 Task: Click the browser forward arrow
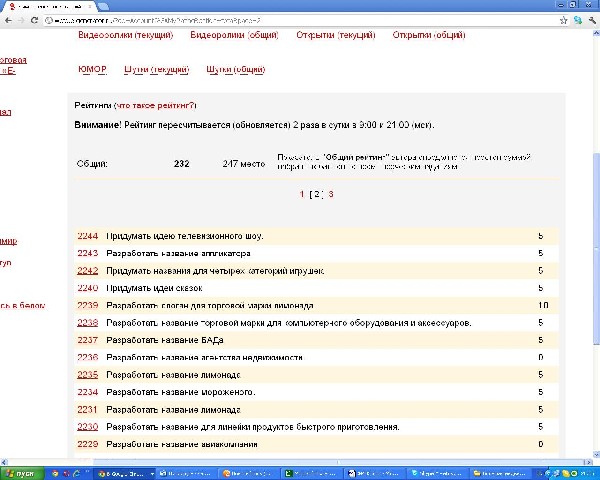tap(21, 20)
